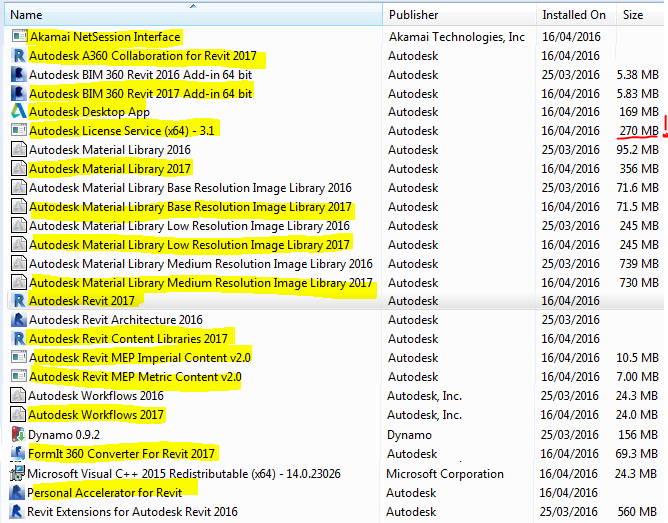Select Base Resolution Image Library 2017 name
The image size is (668, 523).
click(x=190, y=207)
